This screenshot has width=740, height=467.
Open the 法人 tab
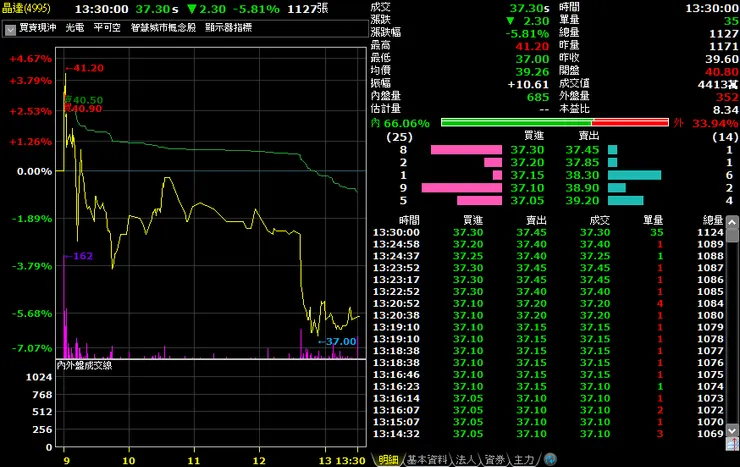[x=466, y=459]
